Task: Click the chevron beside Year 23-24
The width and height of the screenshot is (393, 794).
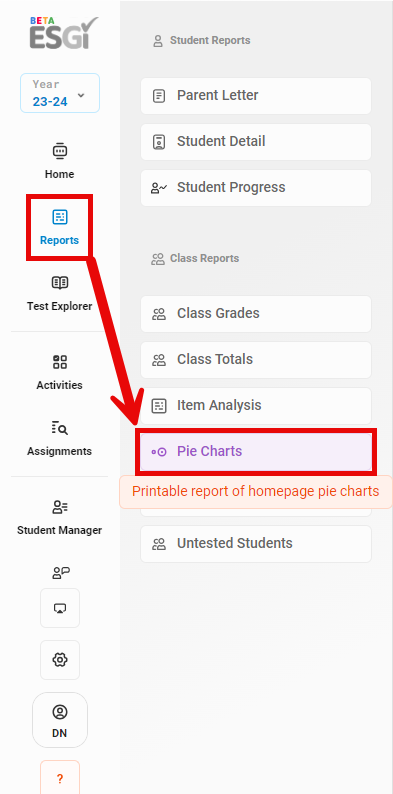Action: pos(81,95)
